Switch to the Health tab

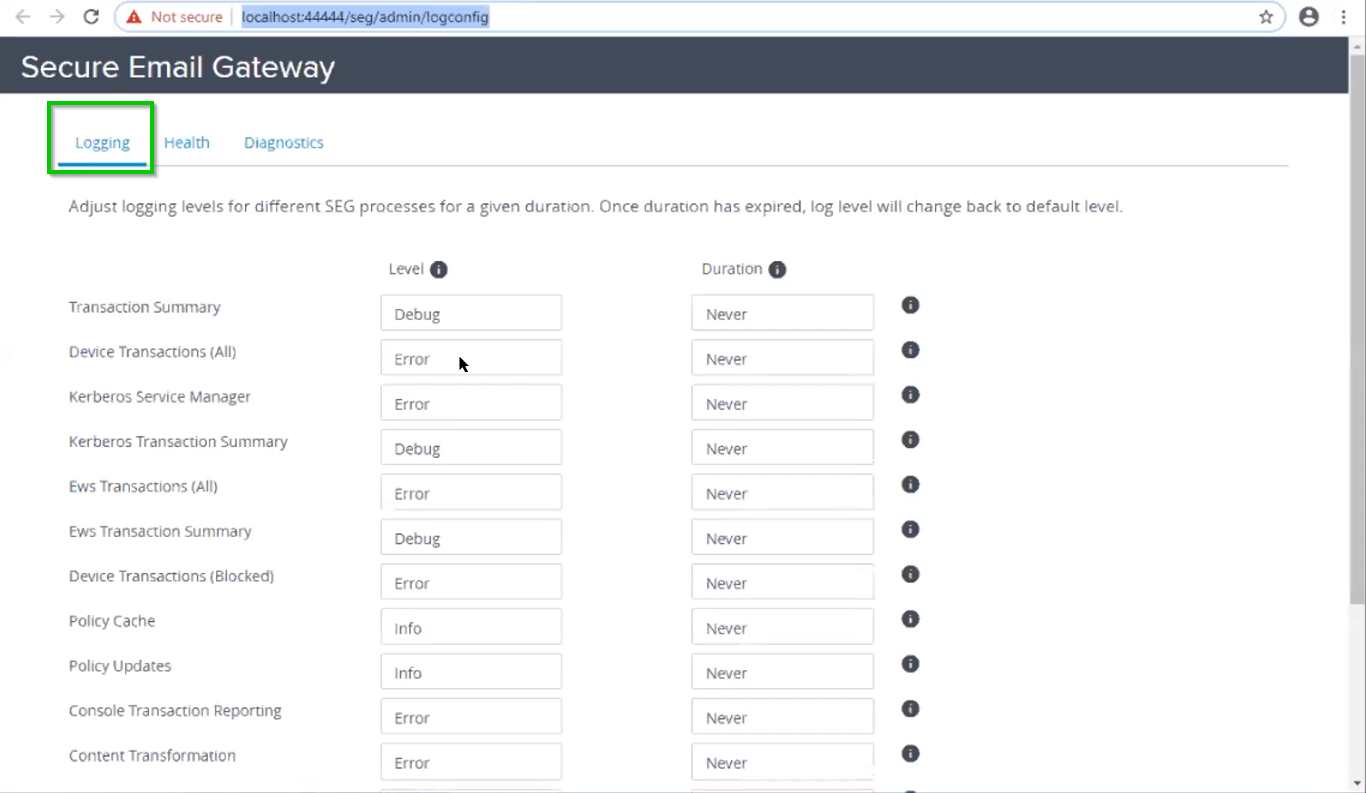pos(186,142)
